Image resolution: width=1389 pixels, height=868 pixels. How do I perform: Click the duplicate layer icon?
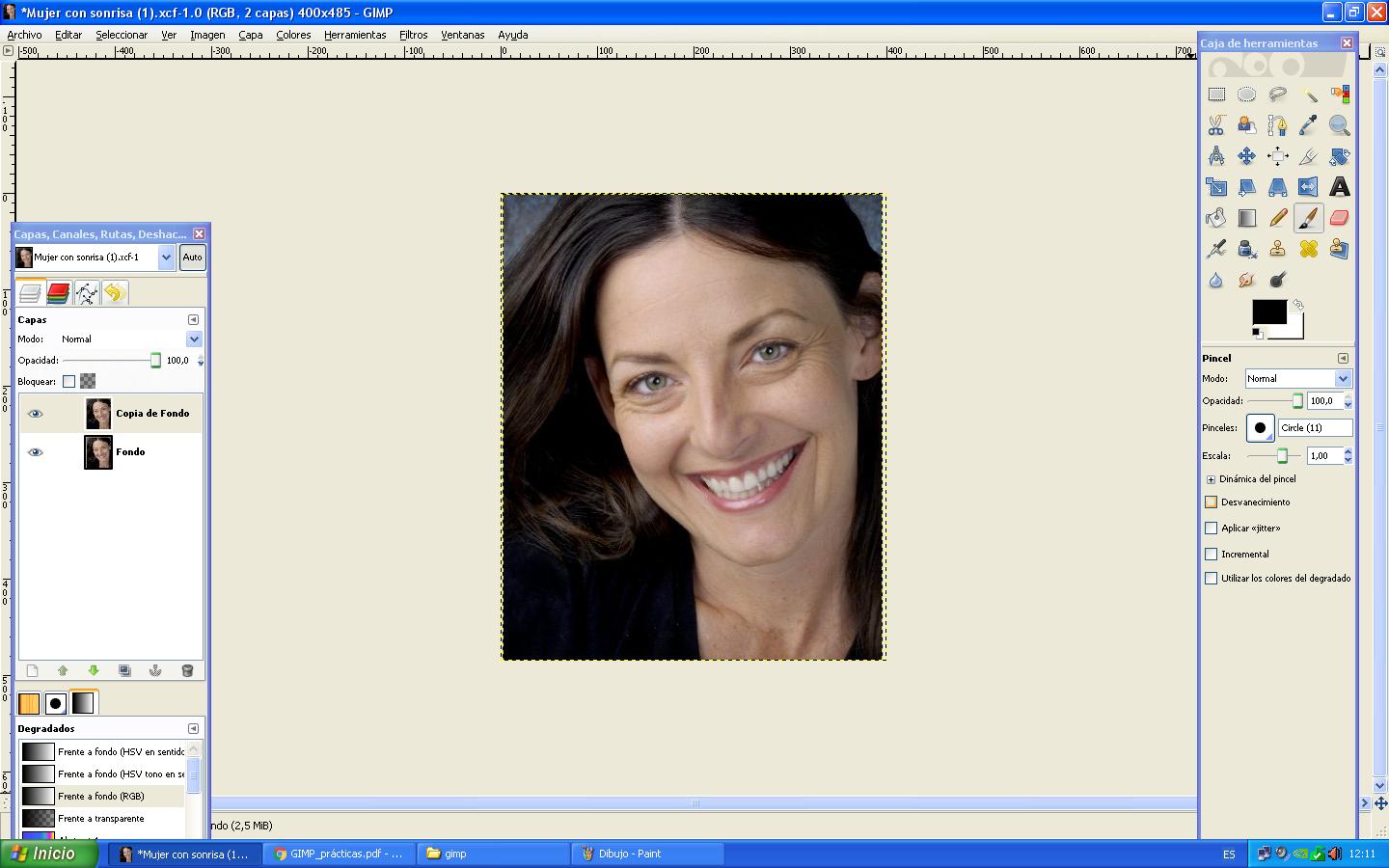coord(124,670)
